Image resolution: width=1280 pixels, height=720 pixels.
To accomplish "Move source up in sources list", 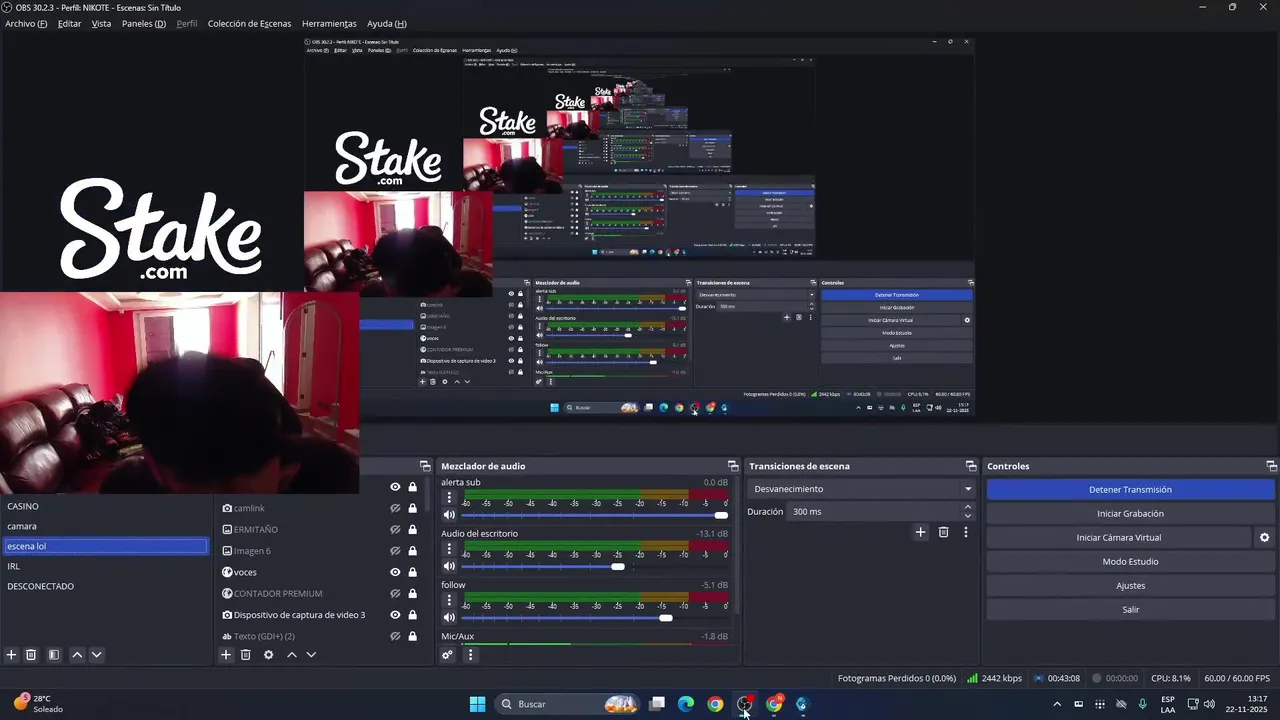I will click(292, 655).
